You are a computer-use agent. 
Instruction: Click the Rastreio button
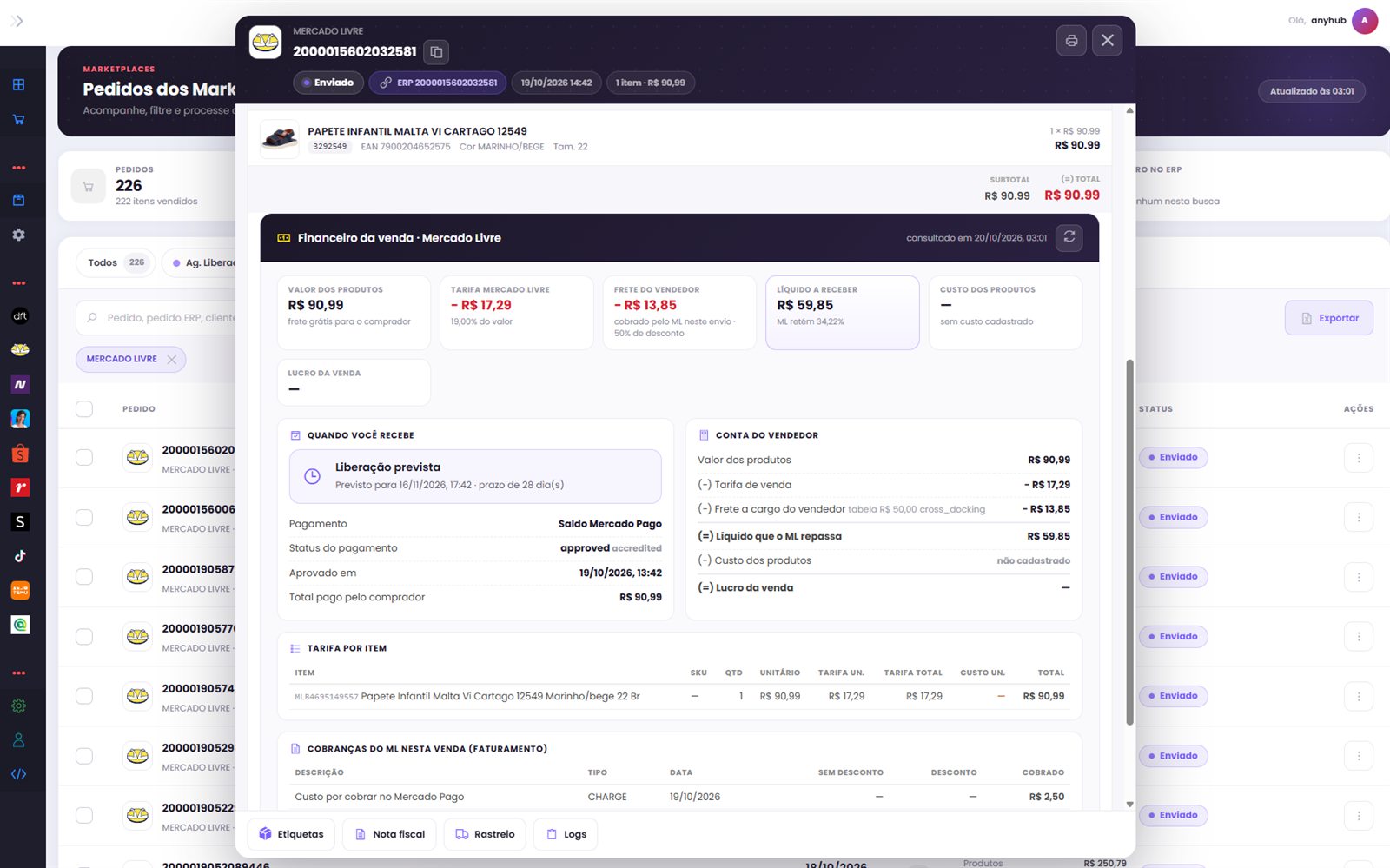(485, 834)
